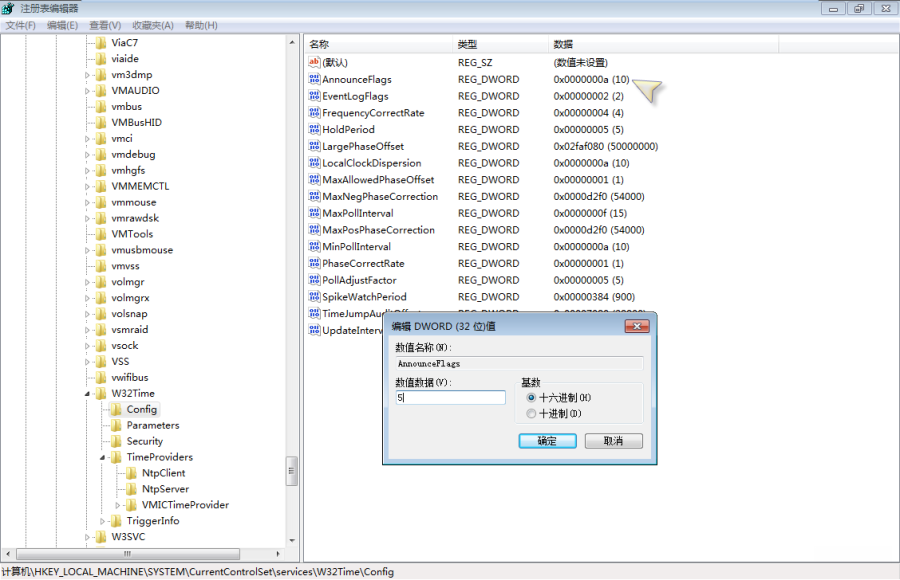Click the Registry Editor title bar icon
The height and width of the screenshot is (580, 900).
(x=10, y=8)
